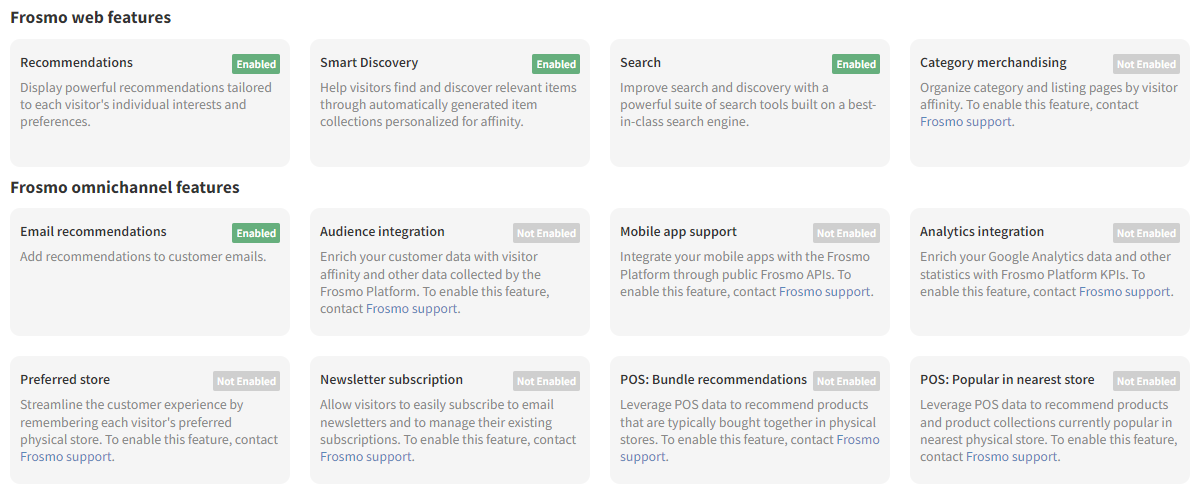1200x494 pixels.
Task: Open Frosmo support link in Audience integration
Action: (411, 309)
